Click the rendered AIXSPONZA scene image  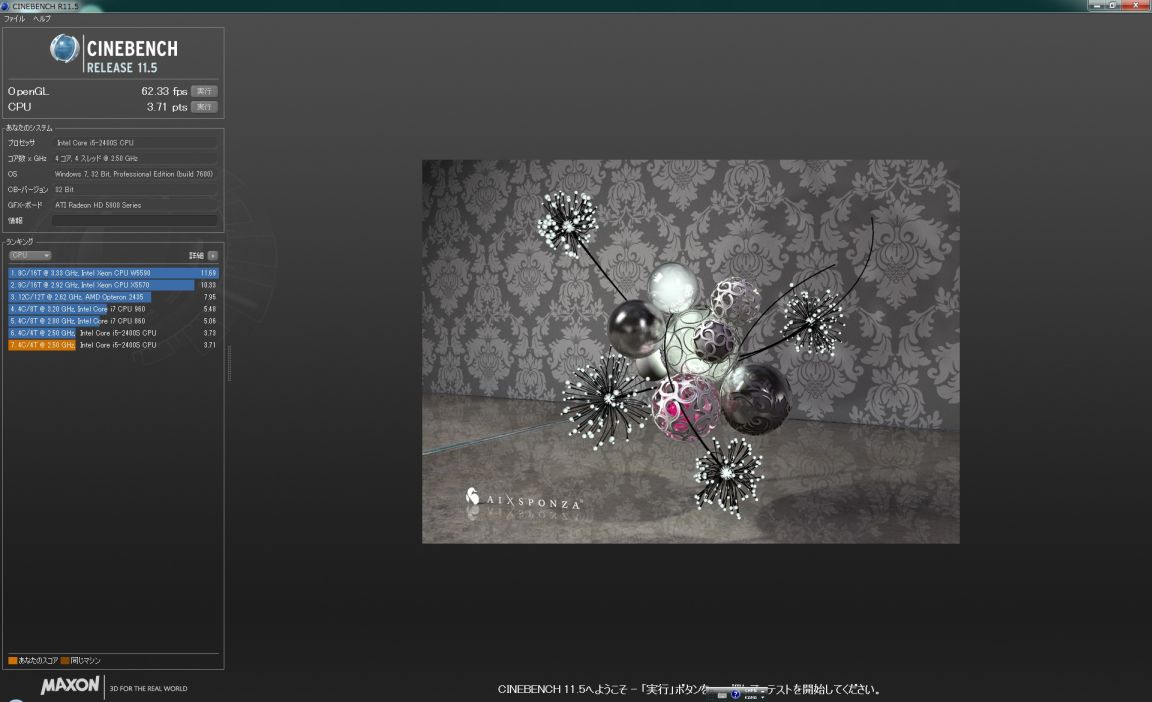(x=691, y=352)
